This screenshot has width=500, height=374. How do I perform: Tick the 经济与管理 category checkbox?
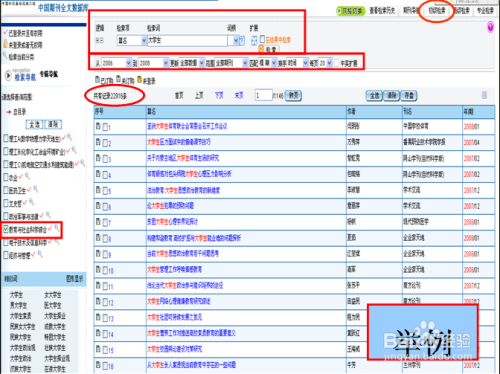tap(6, 255)
